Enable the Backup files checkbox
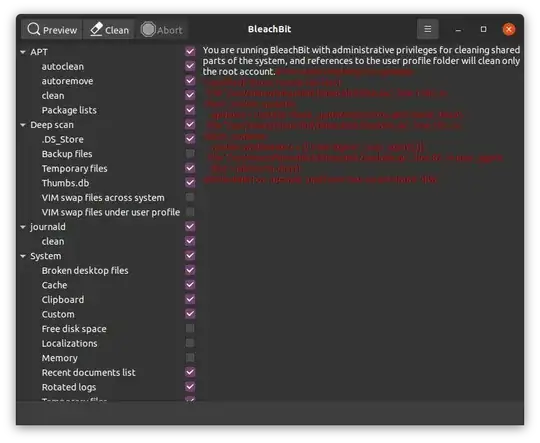This screenshot has height=443, width=540. 190,153
